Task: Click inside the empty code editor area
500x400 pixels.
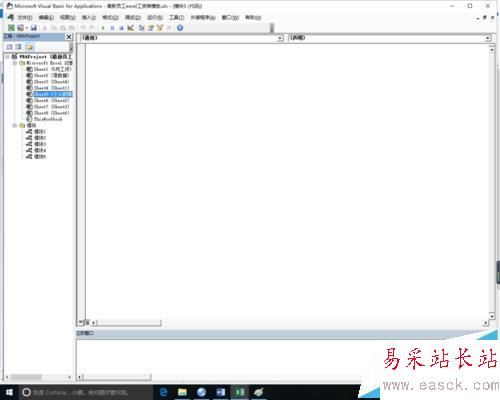Action: [287, 182]
